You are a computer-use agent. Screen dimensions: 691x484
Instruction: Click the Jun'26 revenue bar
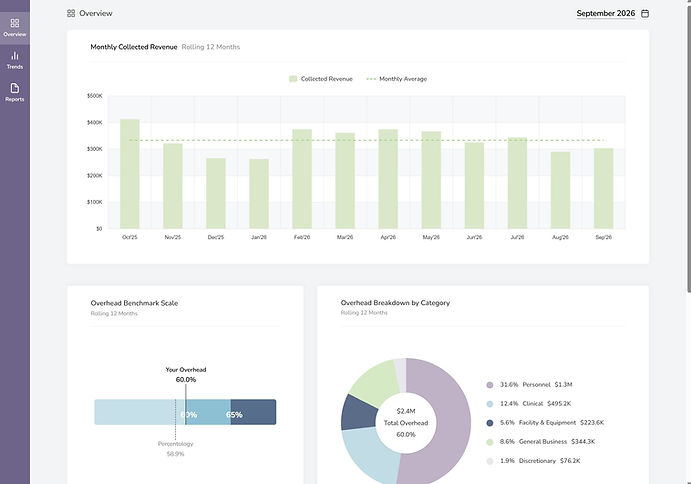pos(474,185)
